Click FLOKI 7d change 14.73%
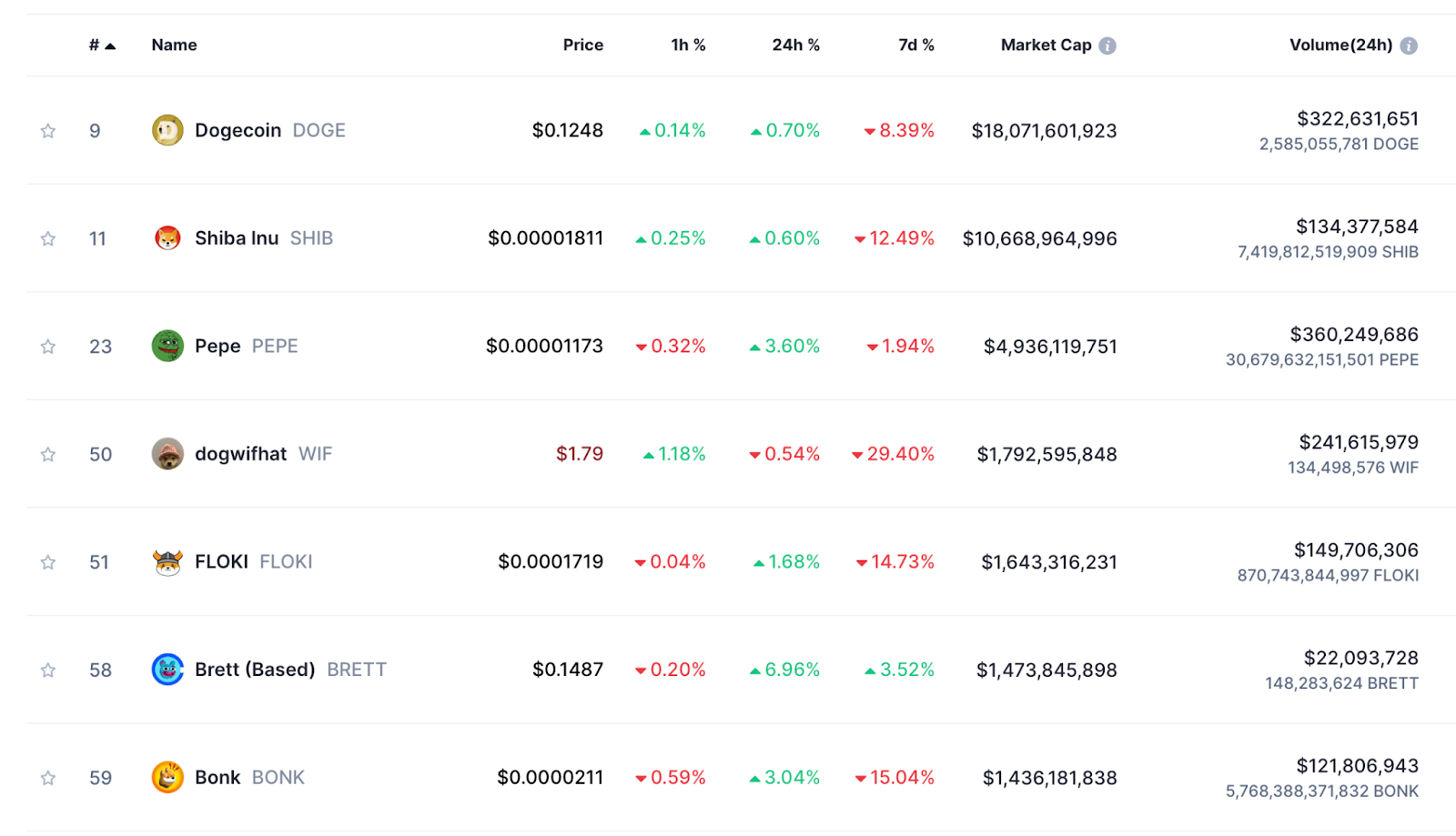1456x836 pixels. pos(895,562)
